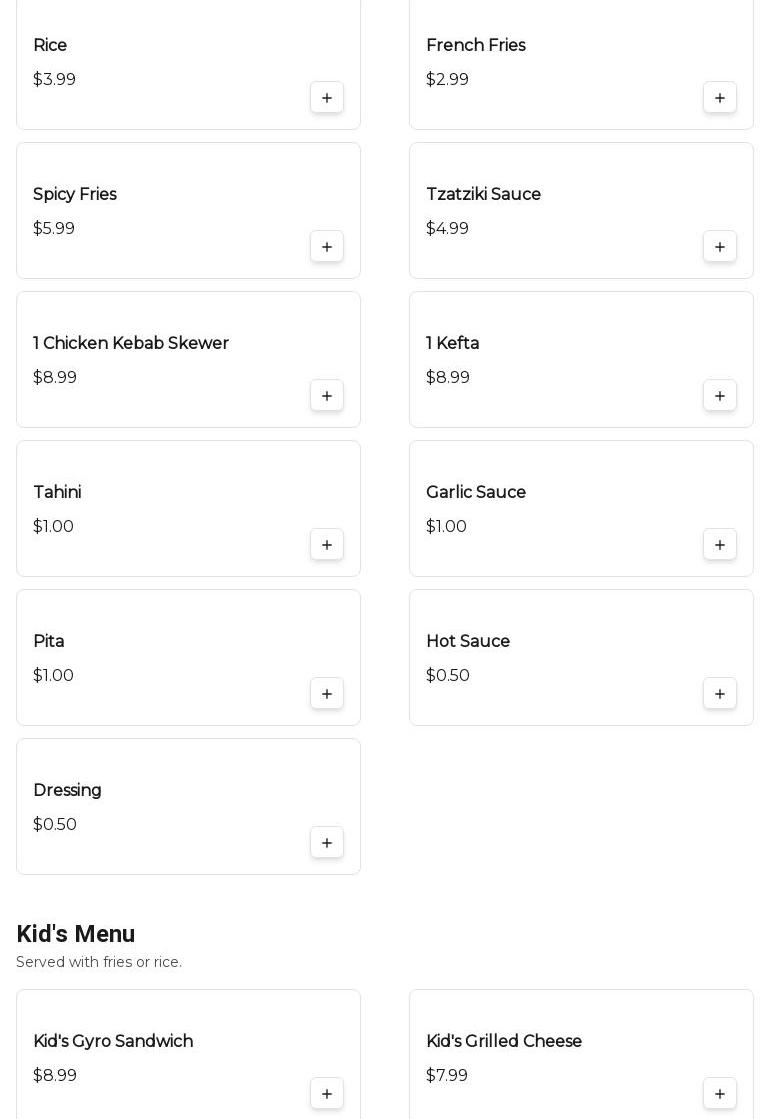
Task: Add Tahini to the order
Action: point(327,545)
